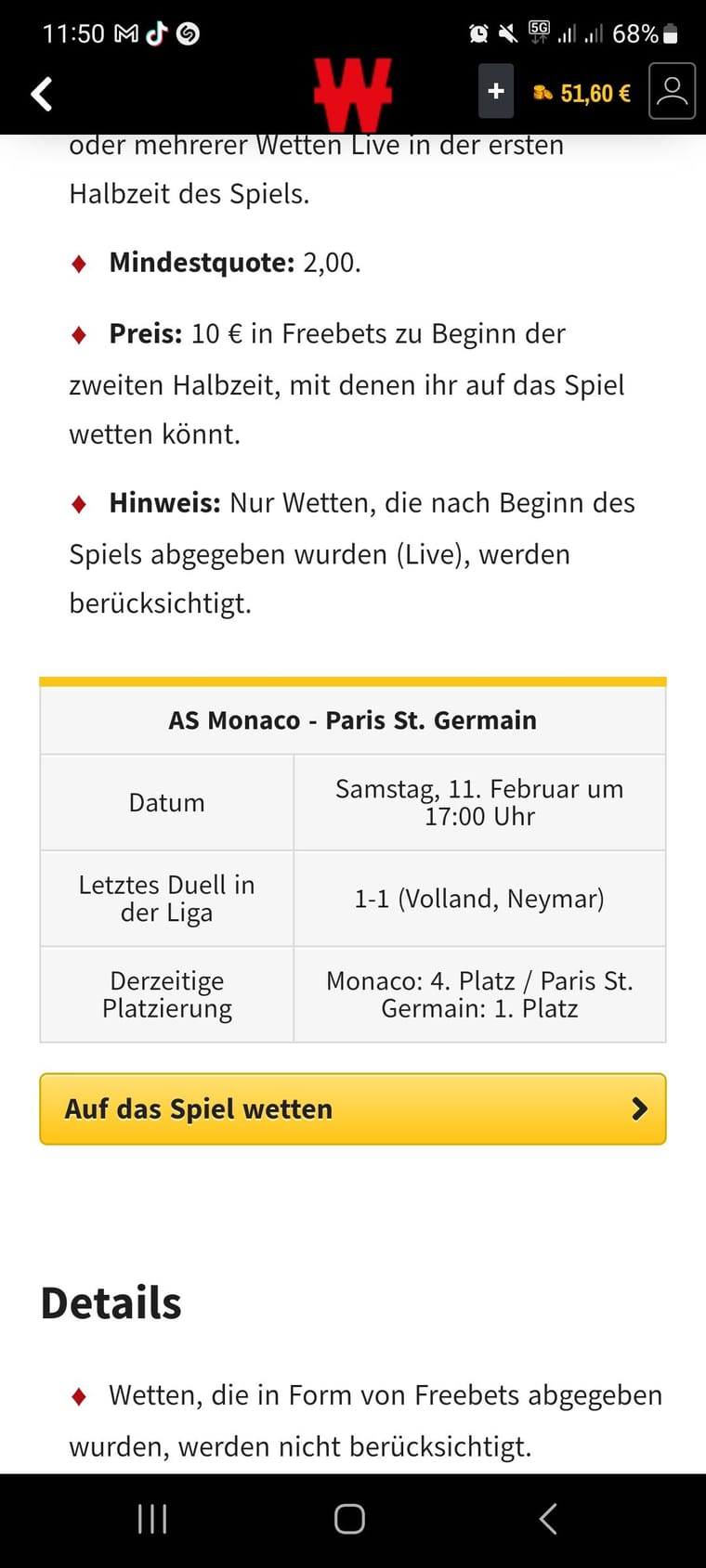Viewport: 706px width, 1568px height.
Task: Tap the Details section heading
Action: pyautogui.click(x=111, y=1302)
